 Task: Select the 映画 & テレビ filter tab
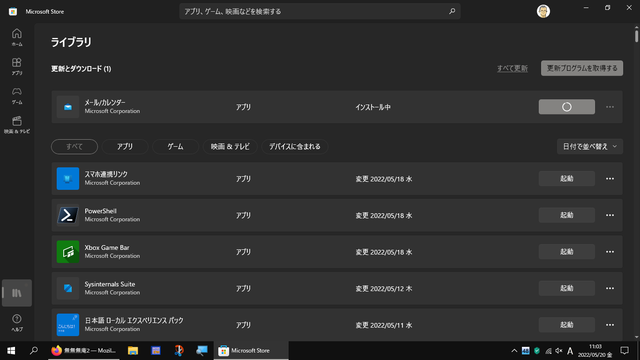pos(230,147)
